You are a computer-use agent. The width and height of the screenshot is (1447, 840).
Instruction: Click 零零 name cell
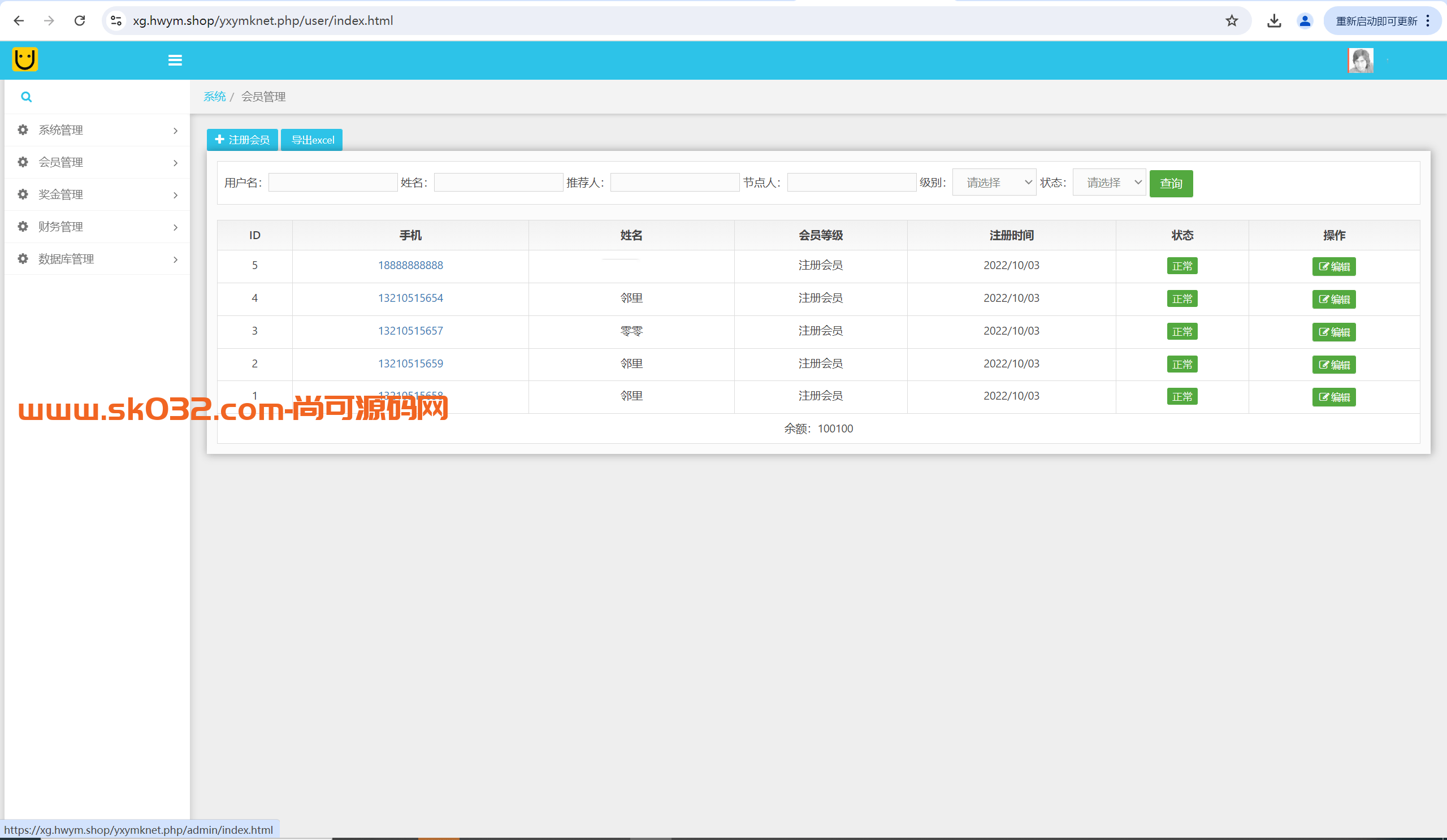pyautogui.click(x=631, y=331)
